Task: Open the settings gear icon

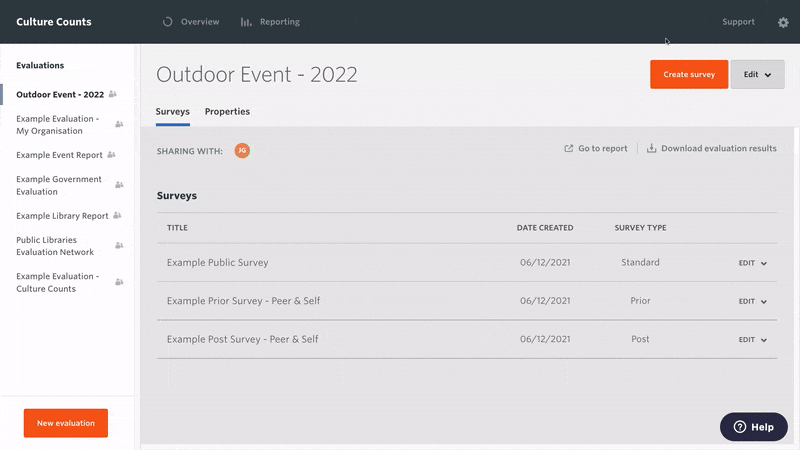Action: pyautogui.click(x=783, y=22)
